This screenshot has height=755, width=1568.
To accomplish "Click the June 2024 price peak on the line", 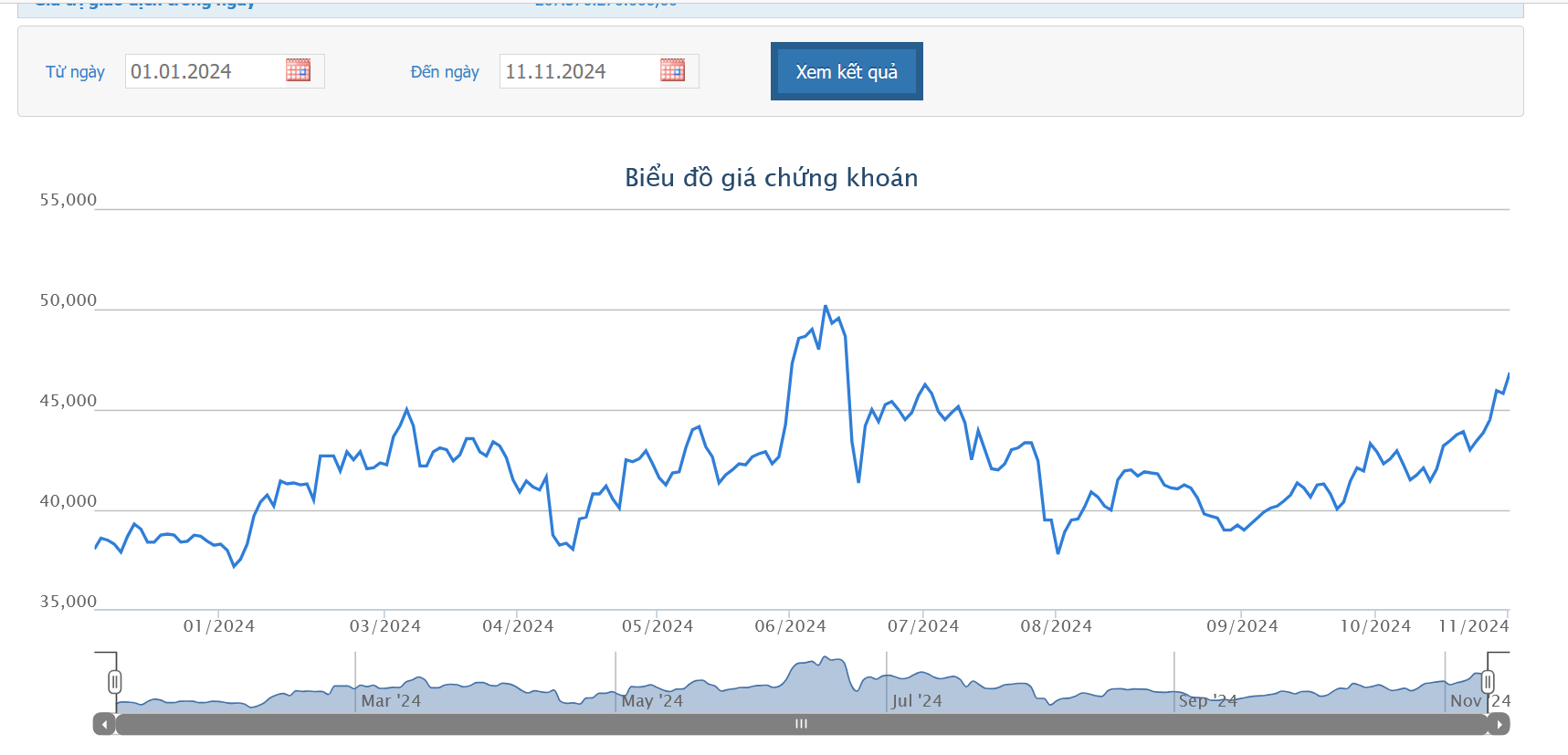I will tap(826, 307).
